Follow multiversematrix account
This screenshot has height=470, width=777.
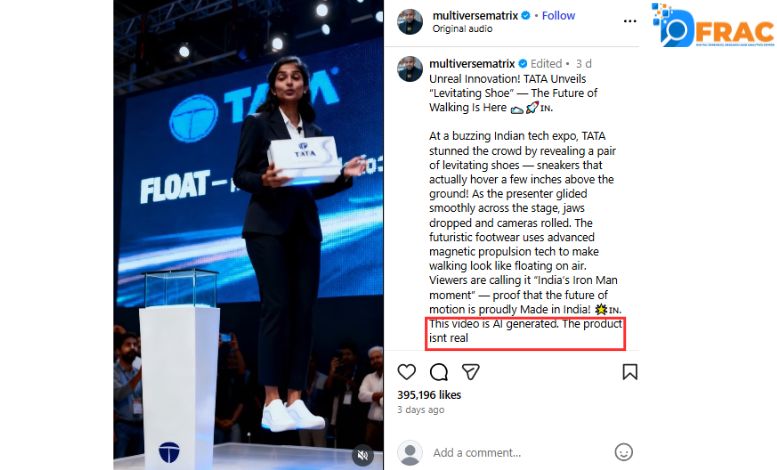(x=558, y=16)
